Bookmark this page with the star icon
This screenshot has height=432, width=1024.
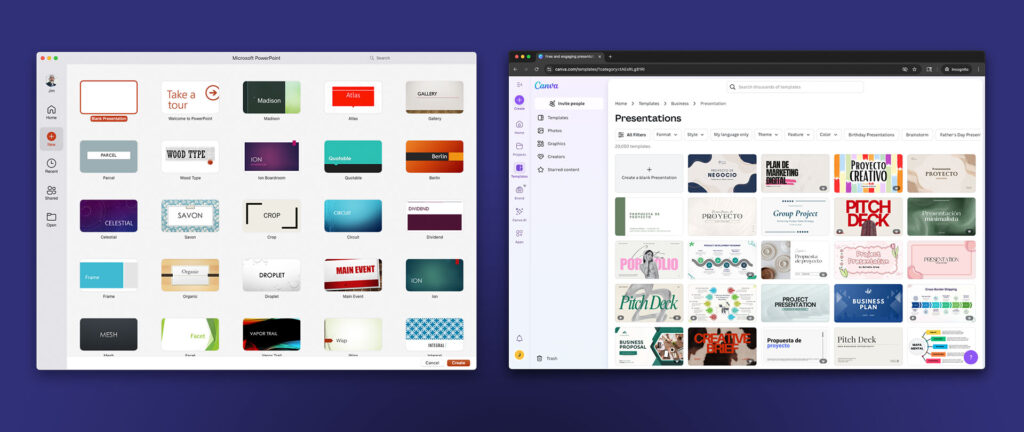[914, 69]
